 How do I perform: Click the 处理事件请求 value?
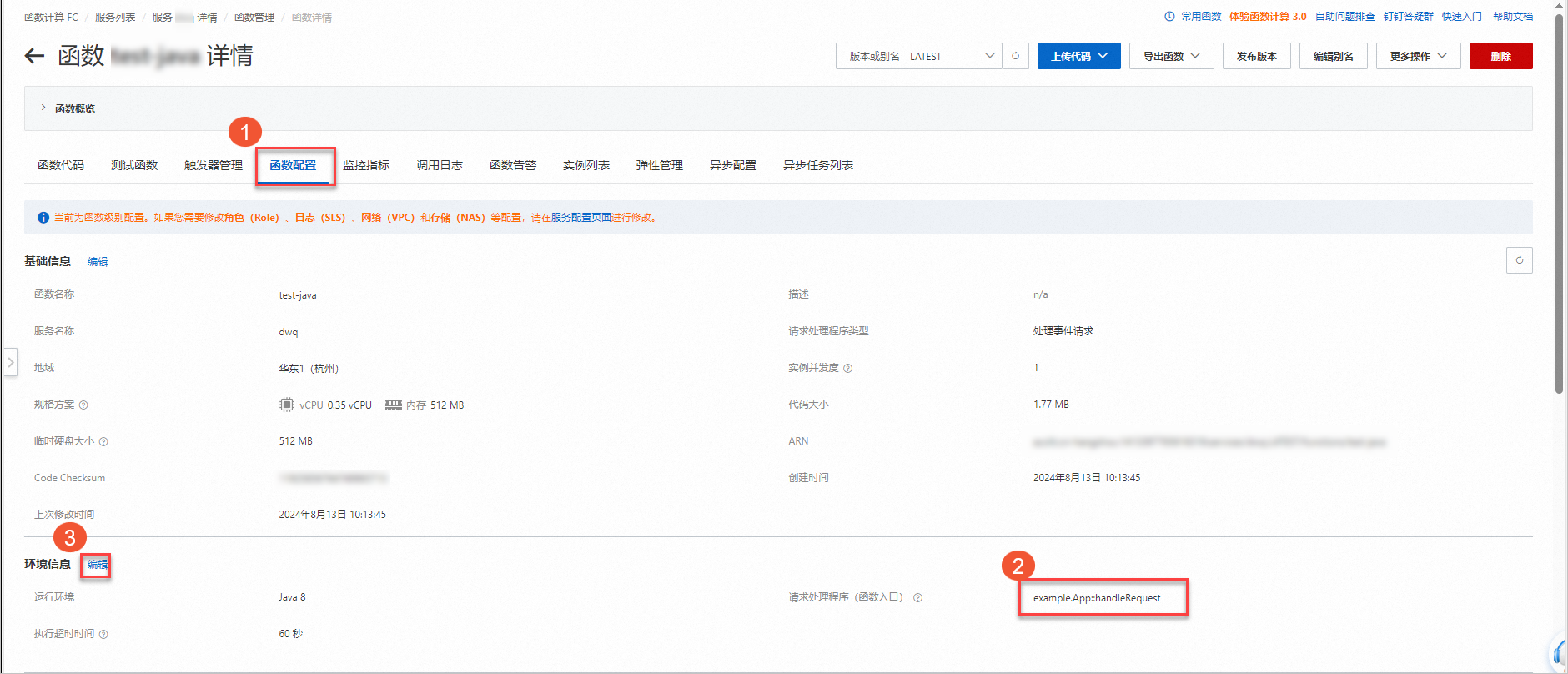pyautogui.click(x=1063, y=331)
